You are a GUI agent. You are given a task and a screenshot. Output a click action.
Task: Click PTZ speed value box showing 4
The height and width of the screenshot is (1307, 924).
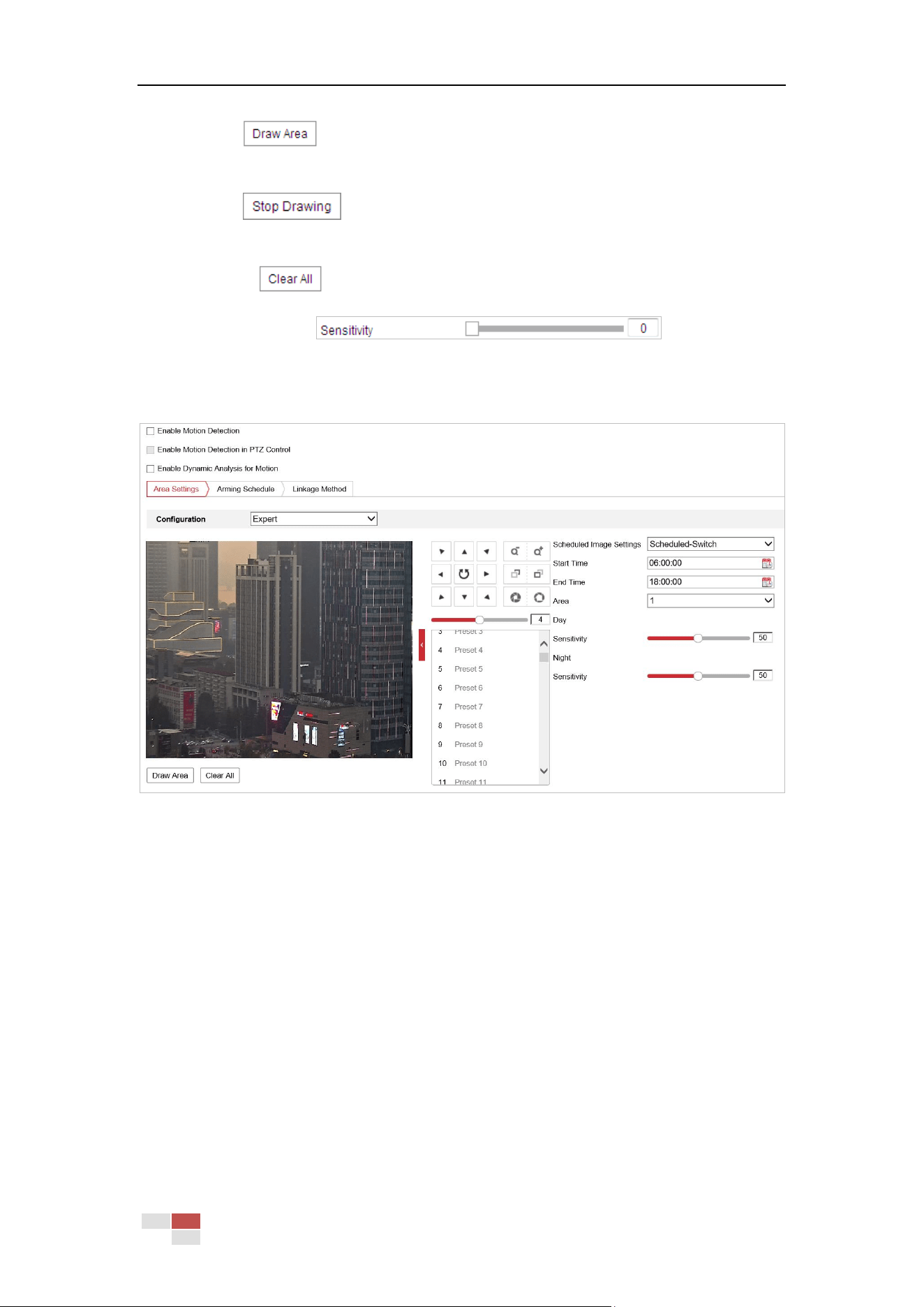(540, 619)
